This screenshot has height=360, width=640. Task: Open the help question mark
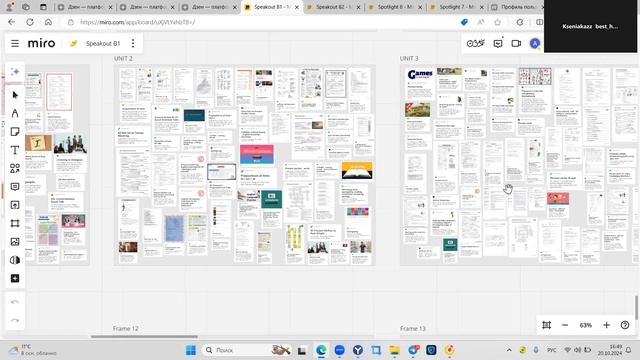coord(625,325)
